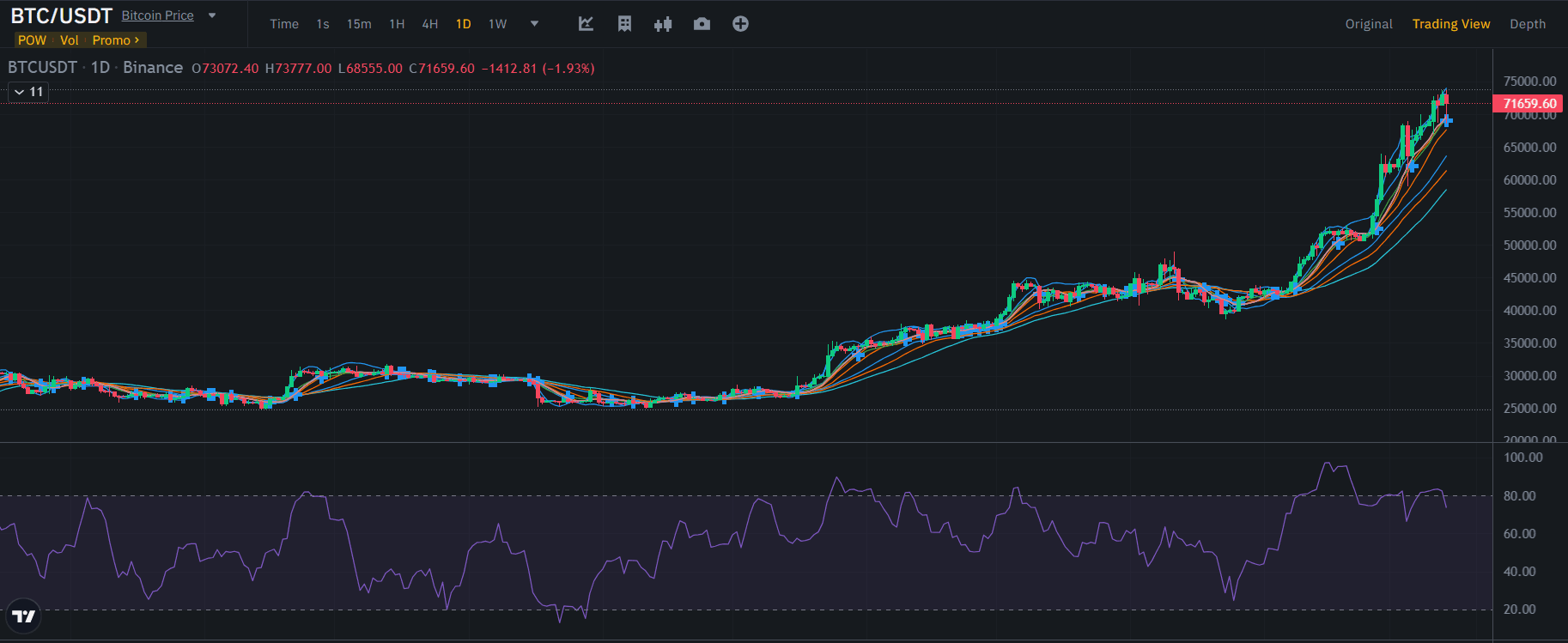Select the Trading View tab
The height and width of the screenshot is (643, 1568).
click(x=1451, y=24)
